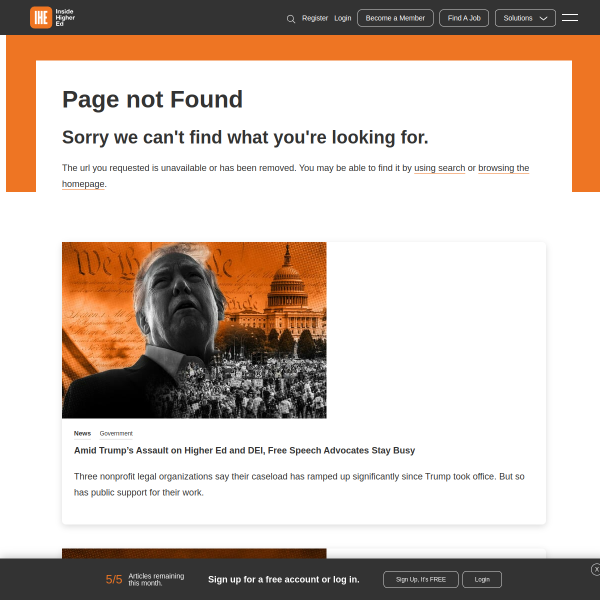
Task: Follow the "using search" link
Action: tap(440, 168)
